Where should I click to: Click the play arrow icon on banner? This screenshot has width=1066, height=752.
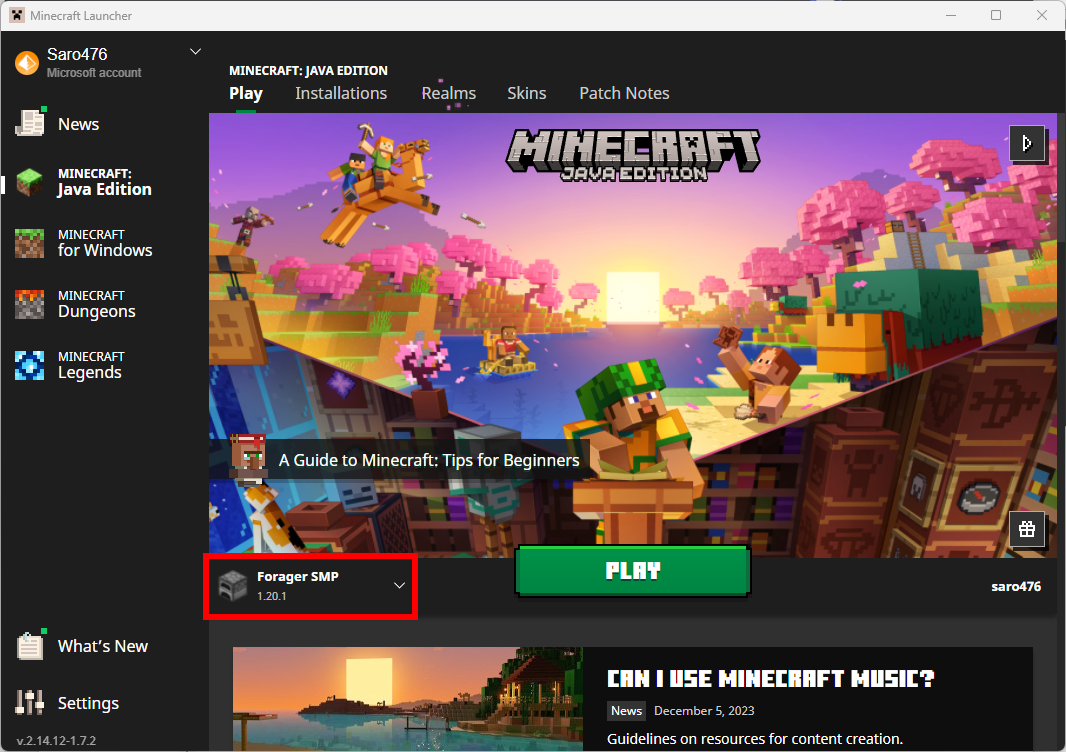1027,143
